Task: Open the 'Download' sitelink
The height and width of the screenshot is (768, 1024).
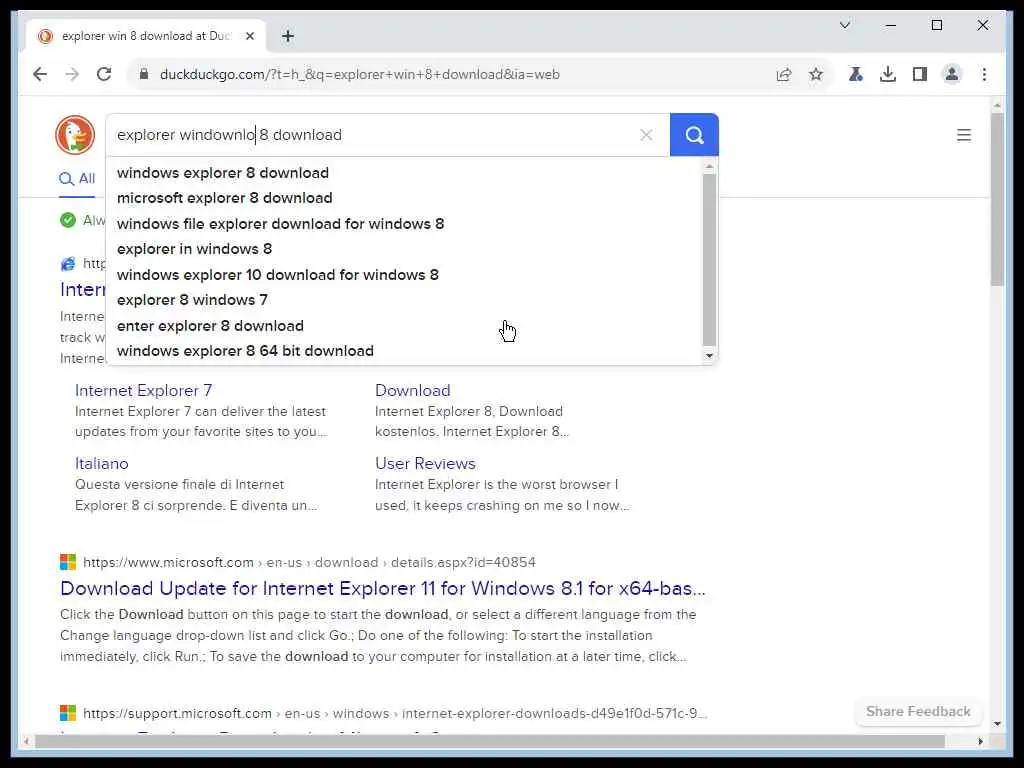Action: [413, 391]
